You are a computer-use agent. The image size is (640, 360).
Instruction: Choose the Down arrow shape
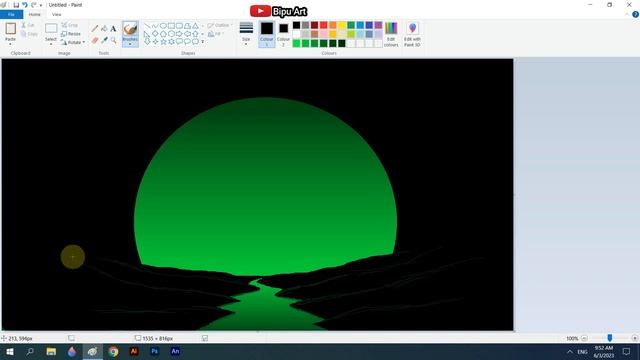click(147, 42)
